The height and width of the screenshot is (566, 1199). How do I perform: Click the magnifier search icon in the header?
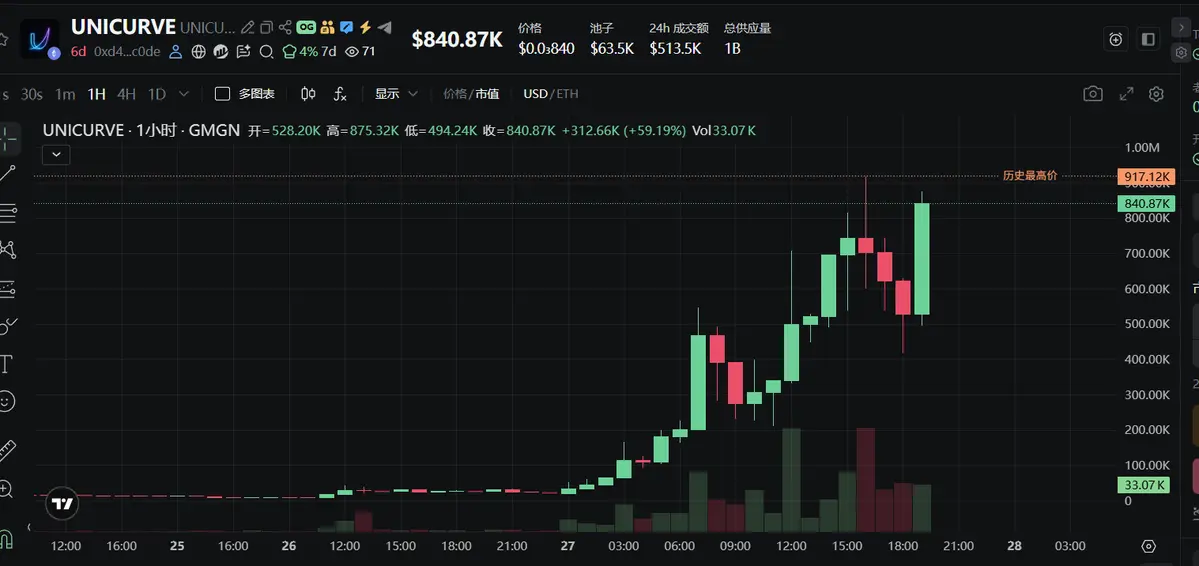pos(266,52)
